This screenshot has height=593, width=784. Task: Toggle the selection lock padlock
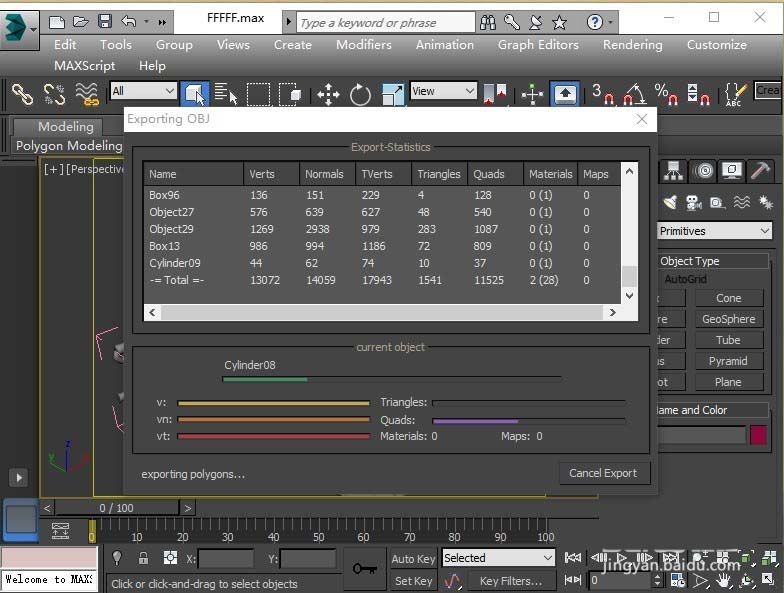point(143,558)
